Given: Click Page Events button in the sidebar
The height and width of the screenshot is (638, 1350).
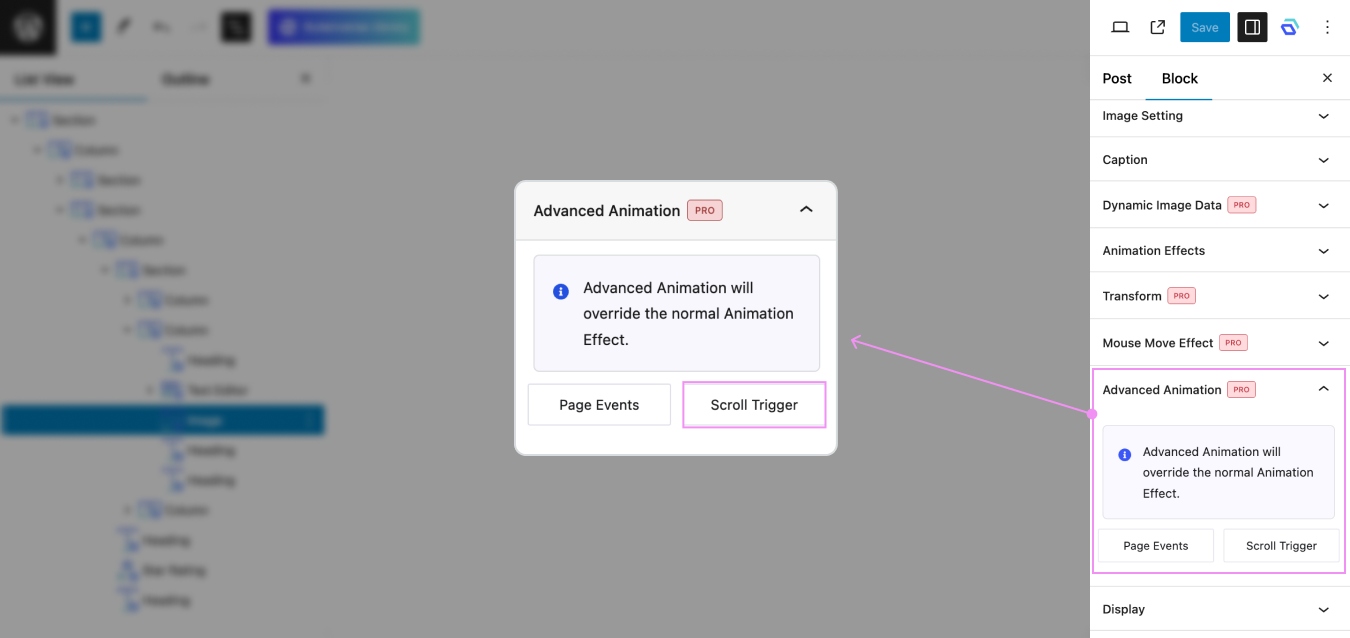Looking at the screenshot, I should pyautogui.click(x=1155, y=546).
